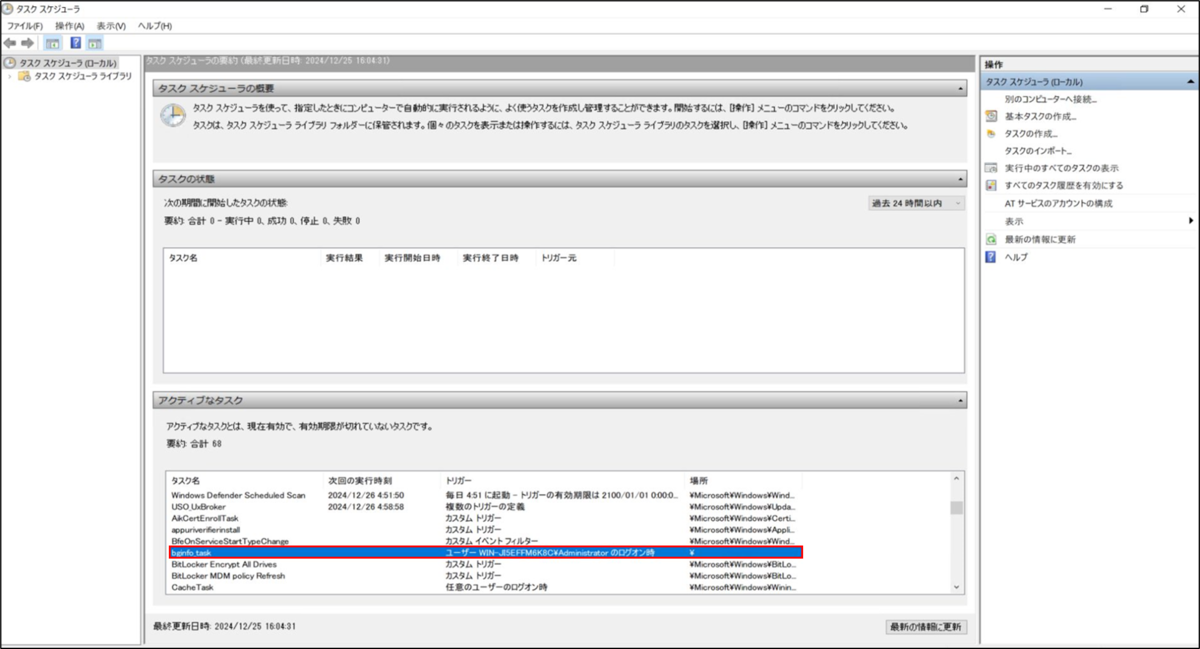Click the forward navigation arrow
Viewport: 1200px width, 649px height.
point(25,43)
